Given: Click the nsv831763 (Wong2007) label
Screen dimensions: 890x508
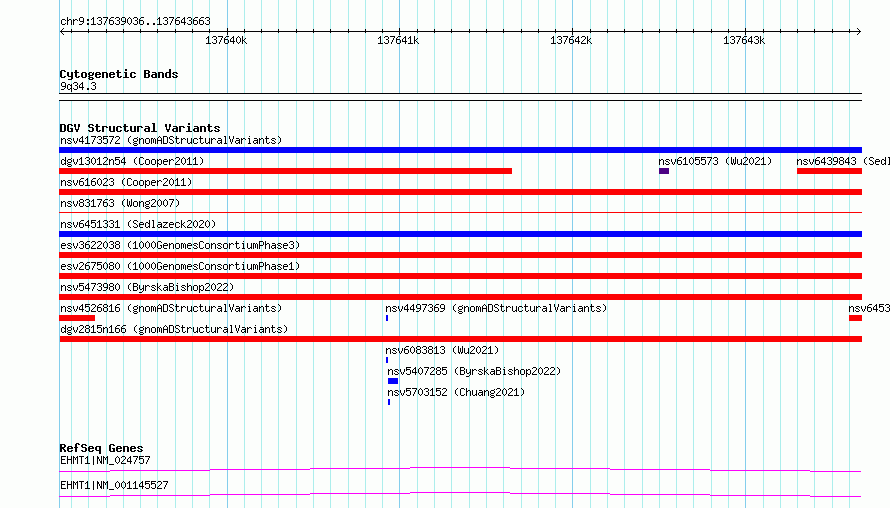Looking at the screenshot, I should (120, 203).
